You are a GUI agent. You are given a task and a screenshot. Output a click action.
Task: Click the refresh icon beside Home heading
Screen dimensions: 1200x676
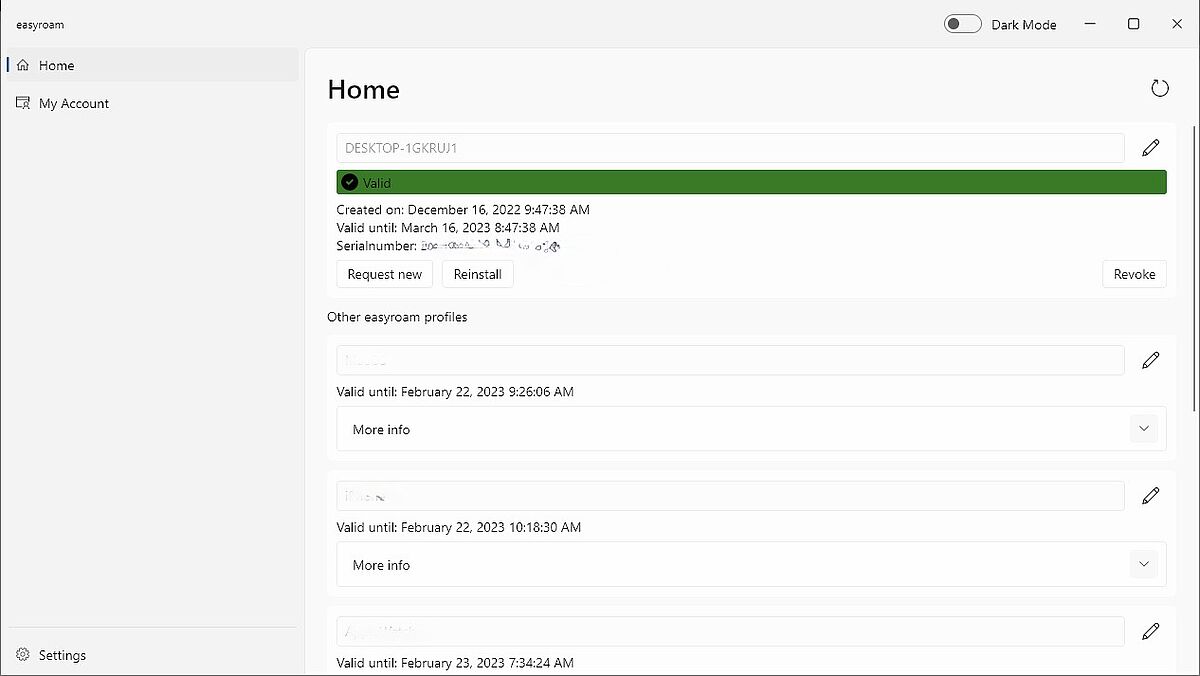tap(1159, 89)
